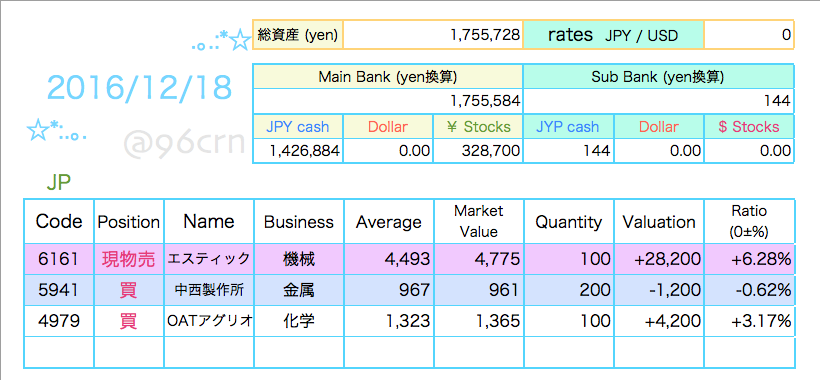Select the ¥ Stocks value 328,700

tap(477, 151)
